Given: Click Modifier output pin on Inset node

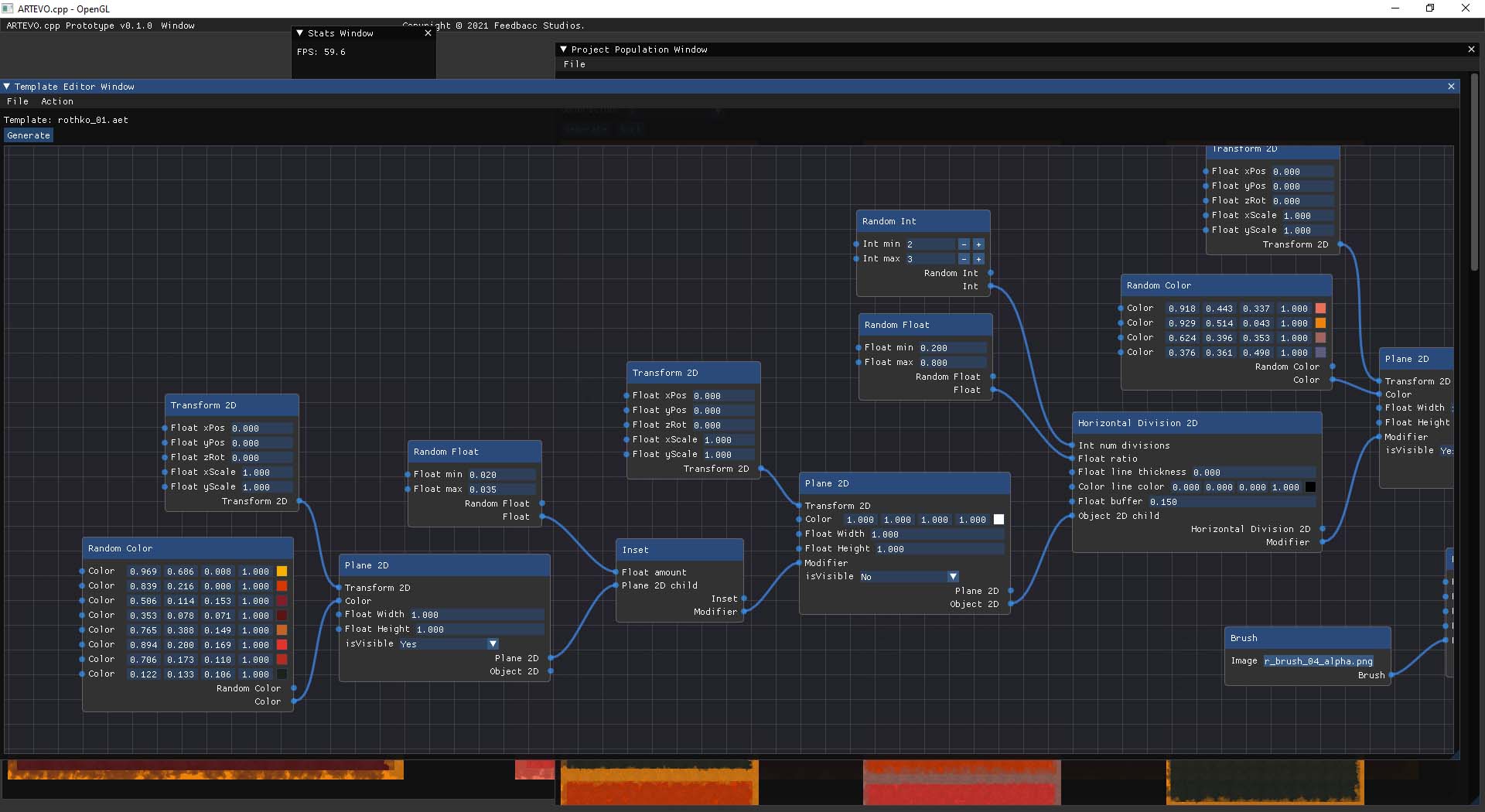Looking at the screenshot, I should 744,612.
